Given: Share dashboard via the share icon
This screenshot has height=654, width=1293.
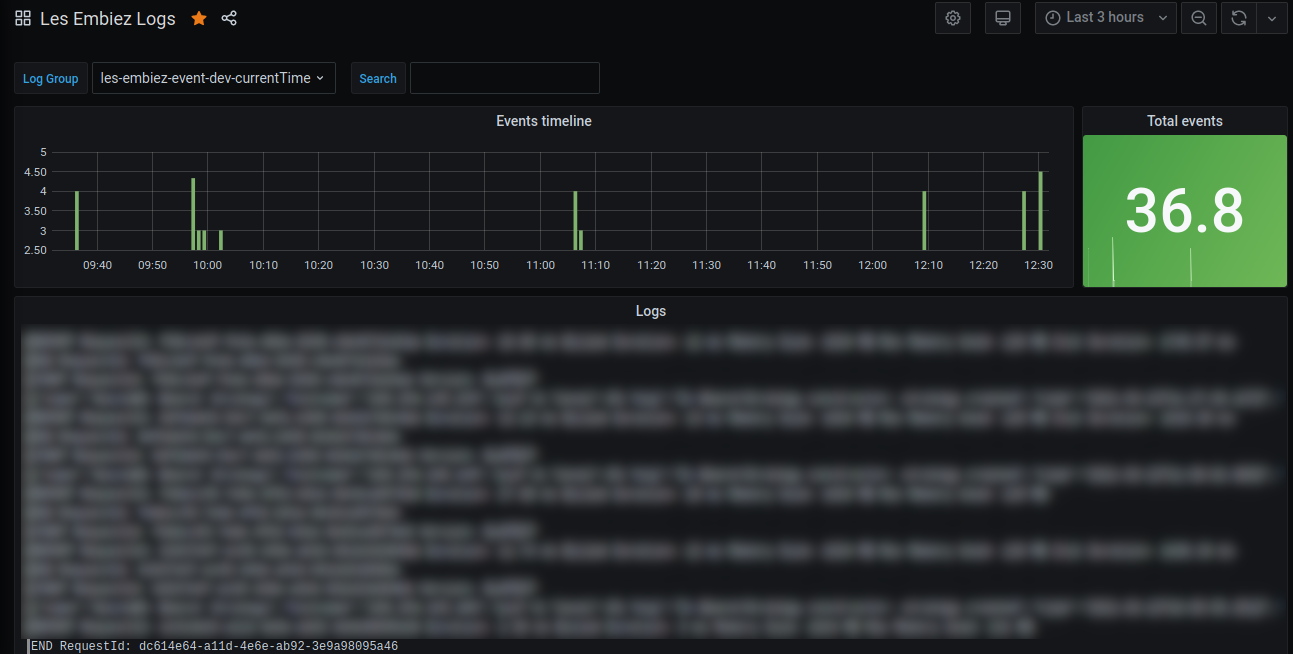Looking at the screenshot, I should click(229, 18).
